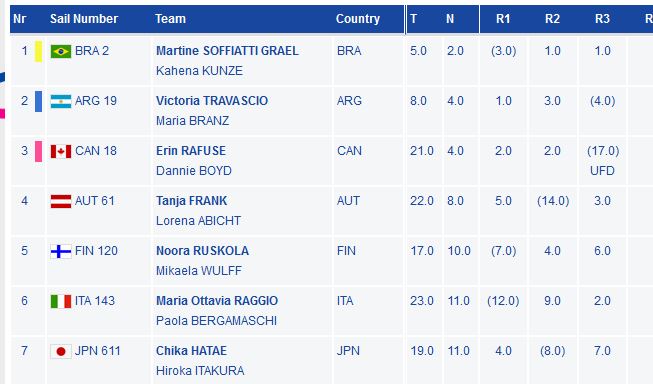Open Maria Ottavia RAGGIO team link
This screenshot has width=653, height=384.
(x=217, y=301)
